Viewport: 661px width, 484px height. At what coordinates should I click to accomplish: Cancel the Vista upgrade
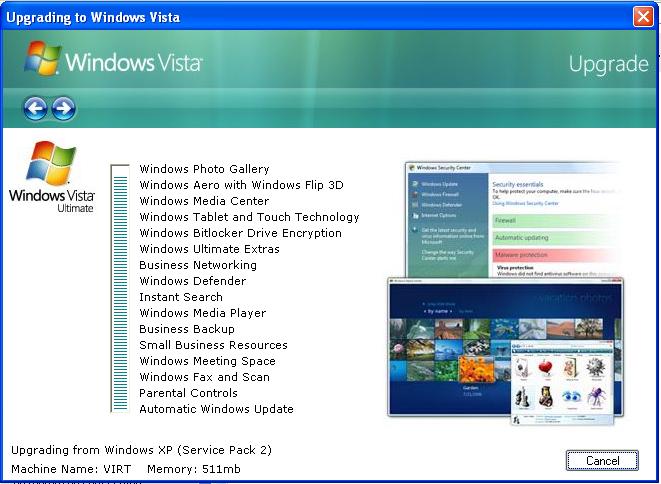602,460
